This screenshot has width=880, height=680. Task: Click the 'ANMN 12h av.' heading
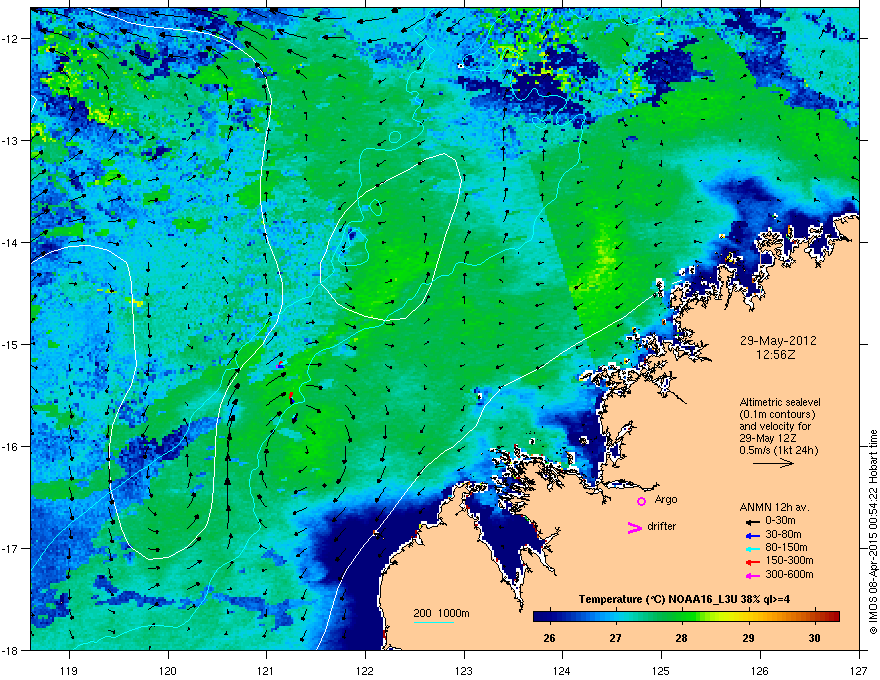coord(774,507)
